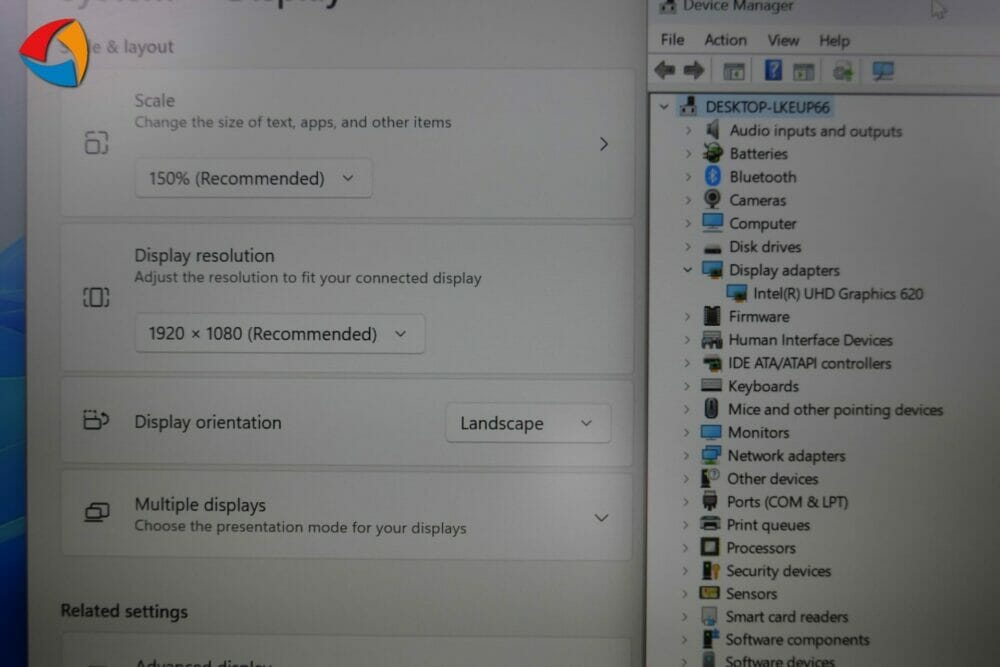Expand the Keyboards node arrow
The image size is (1000, 667).
pos(686,386)
